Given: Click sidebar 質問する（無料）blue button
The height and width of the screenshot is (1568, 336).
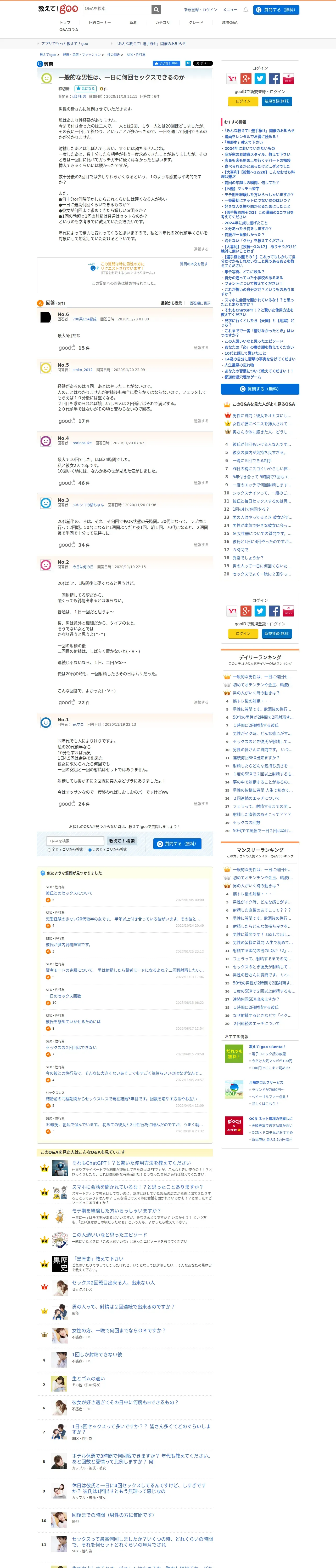Looking at the screenshot, I should [x=260, y=389].
